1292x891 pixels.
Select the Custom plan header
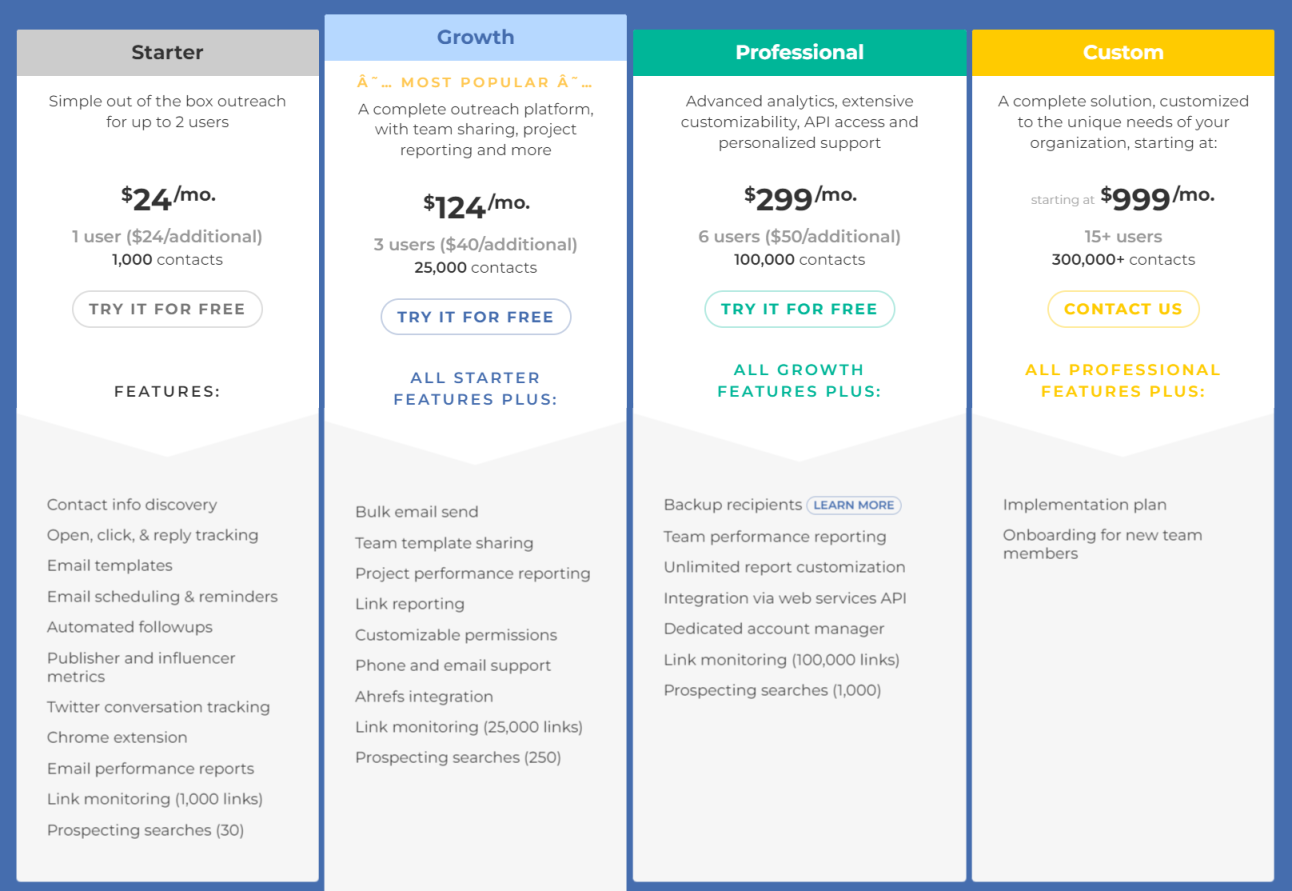point(1123,53)
